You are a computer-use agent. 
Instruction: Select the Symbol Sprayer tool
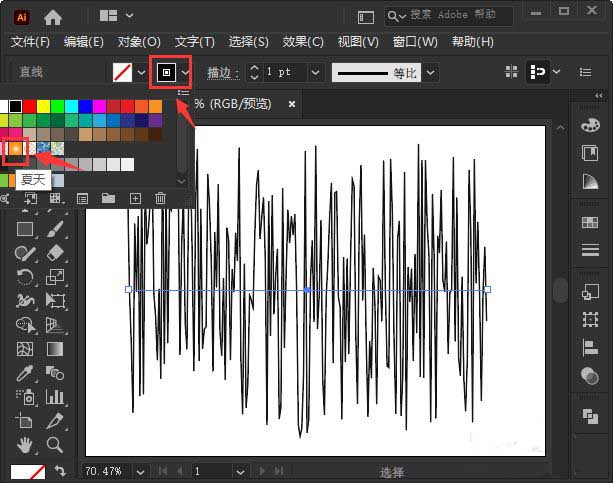click(x=25, y=397)
